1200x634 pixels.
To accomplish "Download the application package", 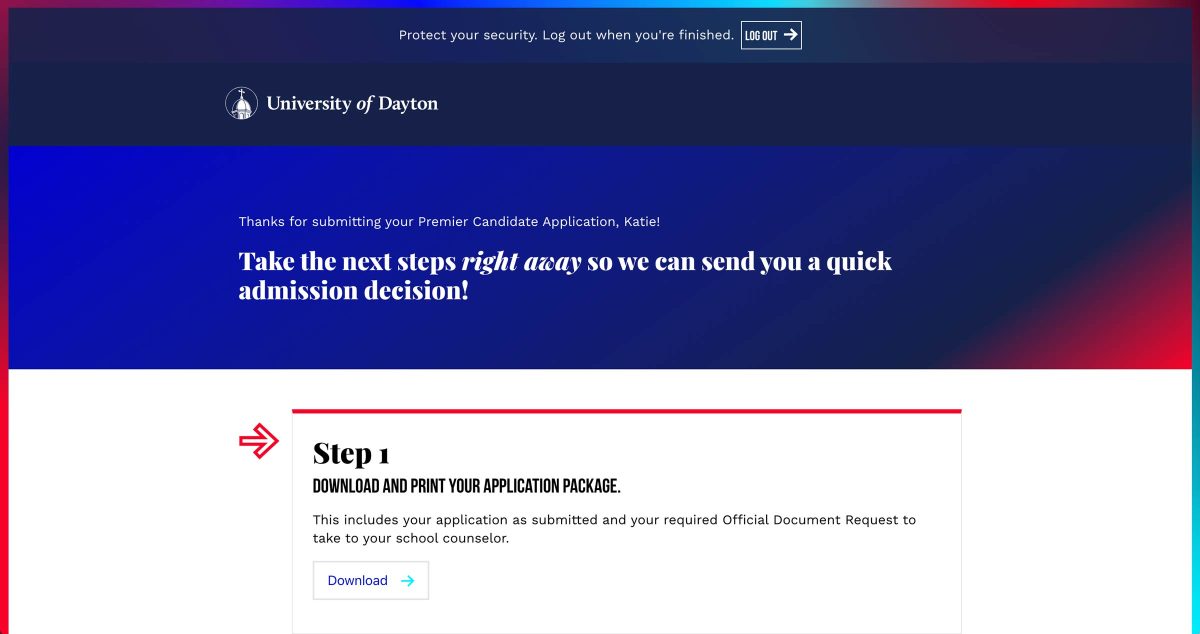I will click(x=371, y=580).
